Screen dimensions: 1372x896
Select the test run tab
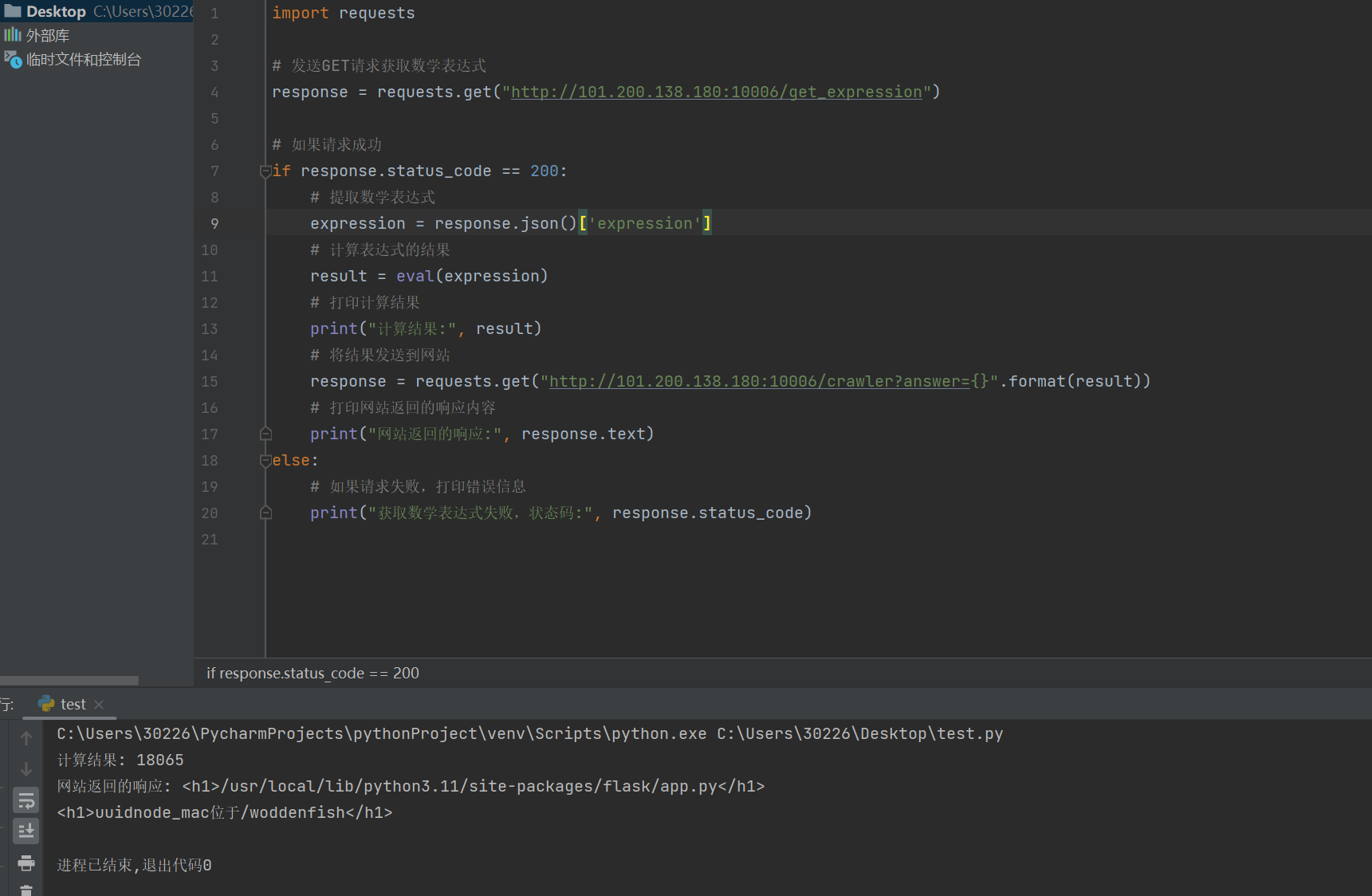tap(72, 705)
